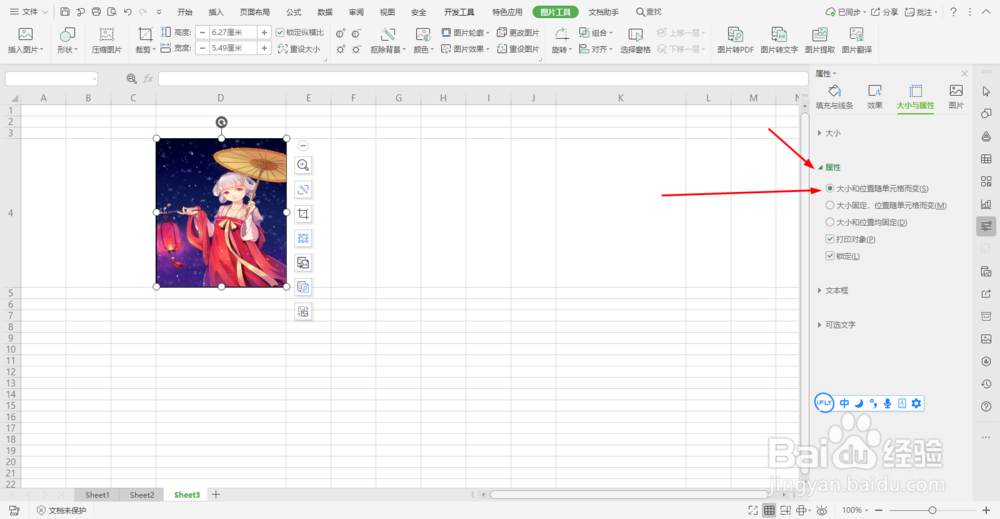Screen dimensions: 1000x519
Task: Click the Search (查找) button
Action: click(649, 12)
